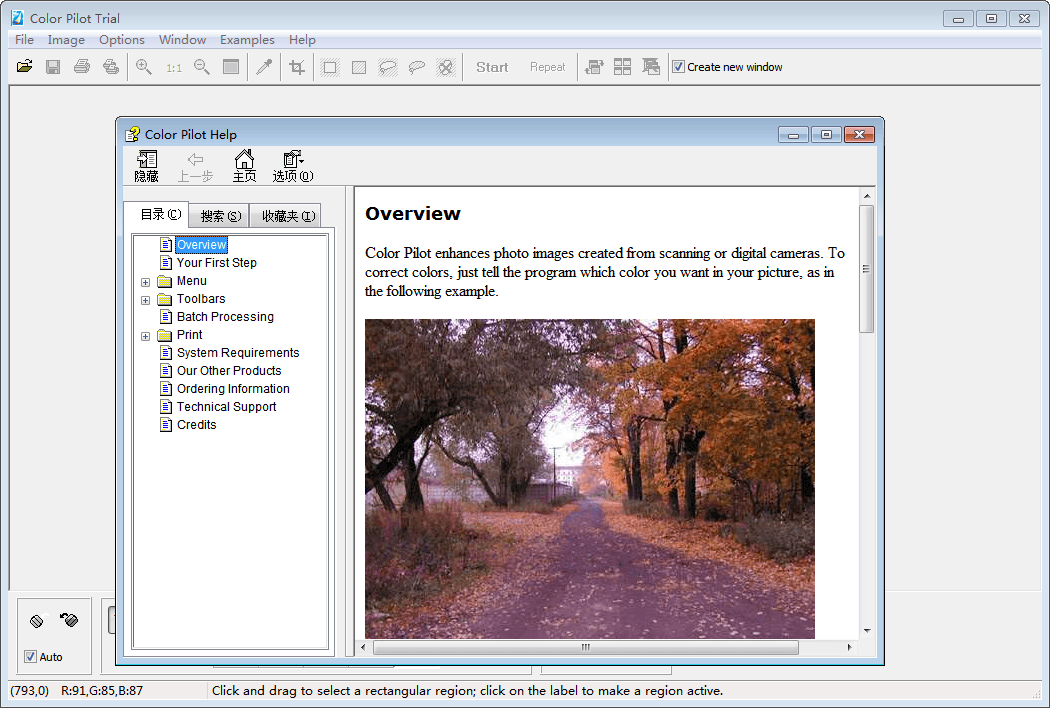Viewport: 1050px width, 708px height.
Task: Click the single Print icon in toolbar
Action: pyautogui.click(x=82, y=66)
